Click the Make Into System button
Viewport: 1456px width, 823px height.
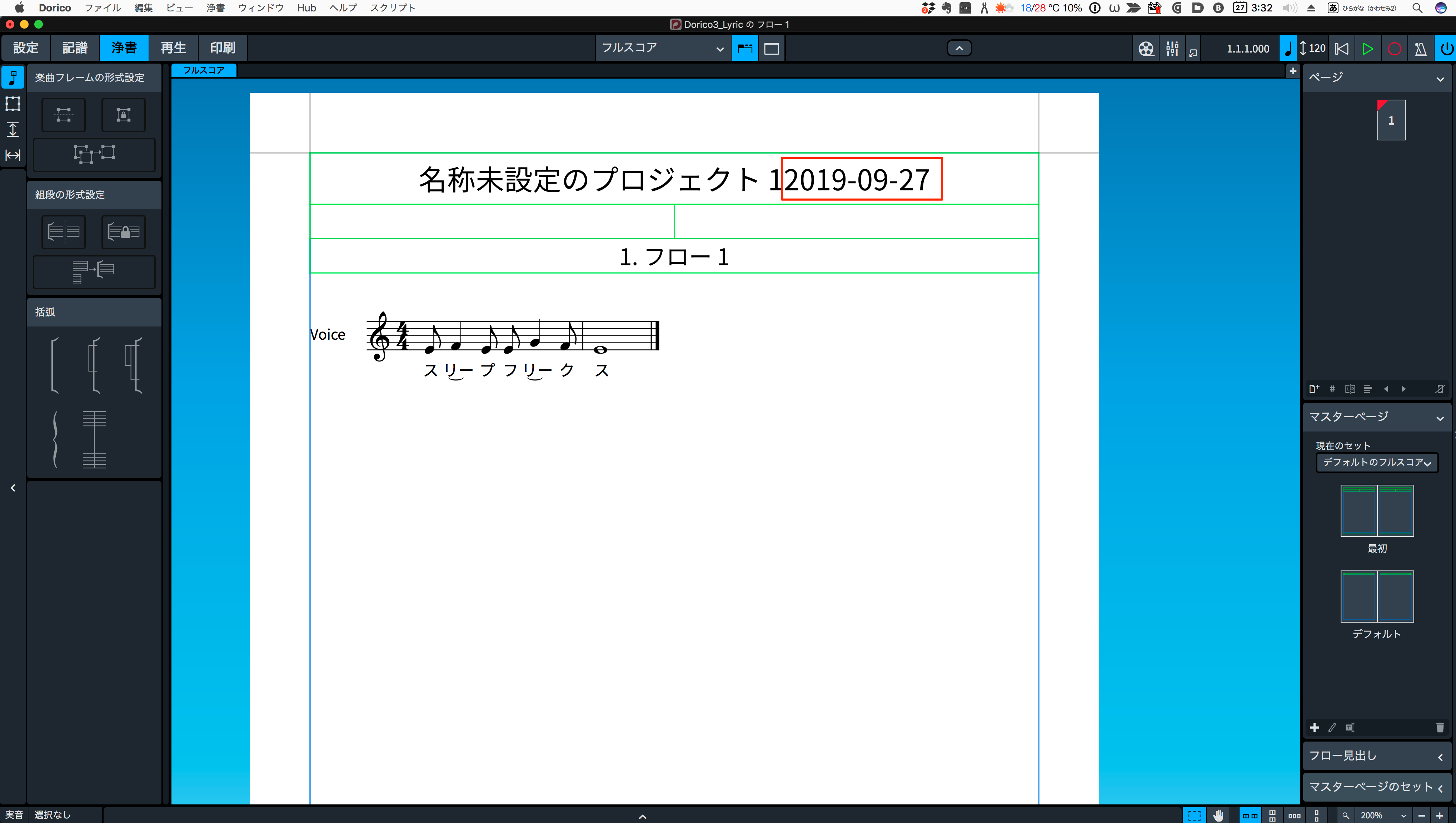[x=63, y=232]
